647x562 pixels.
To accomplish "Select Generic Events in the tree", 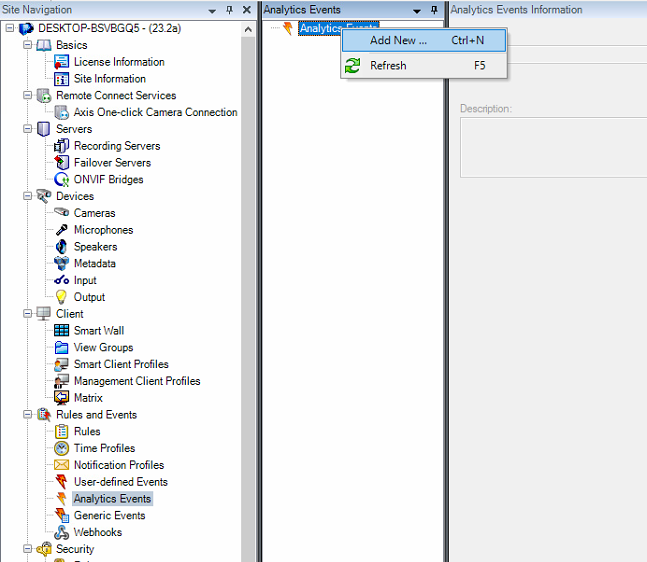I will (x=109, y=516).
